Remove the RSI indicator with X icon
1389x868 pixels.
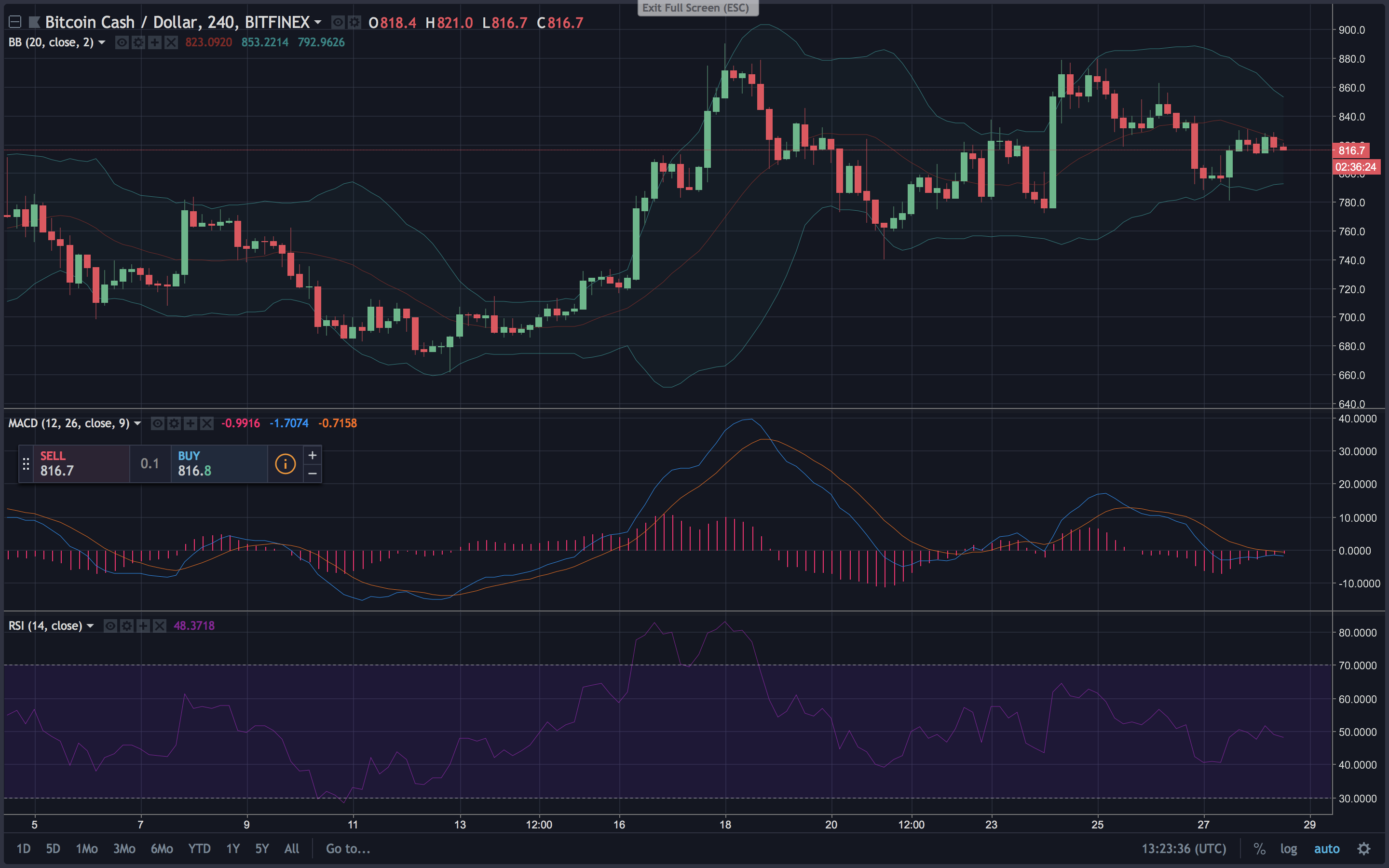coord(160,626)
